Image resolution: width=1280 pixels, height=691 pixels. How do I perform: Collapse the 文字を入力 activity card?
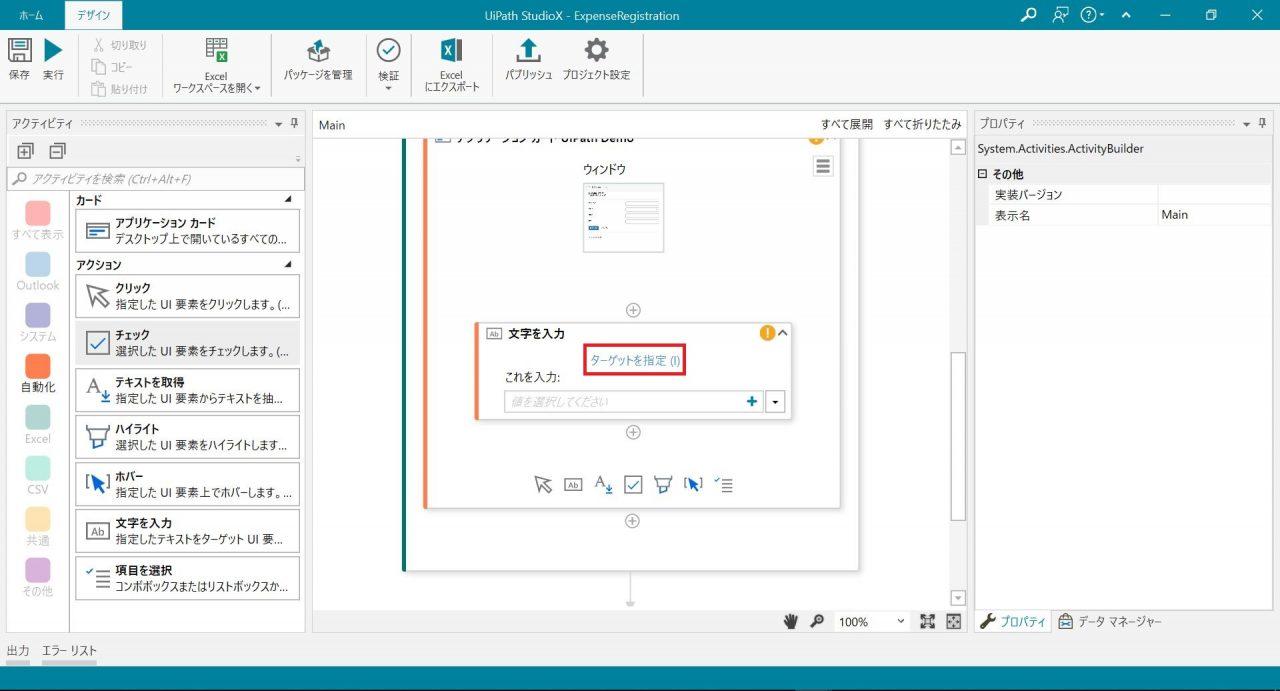[x=783, y=333]
